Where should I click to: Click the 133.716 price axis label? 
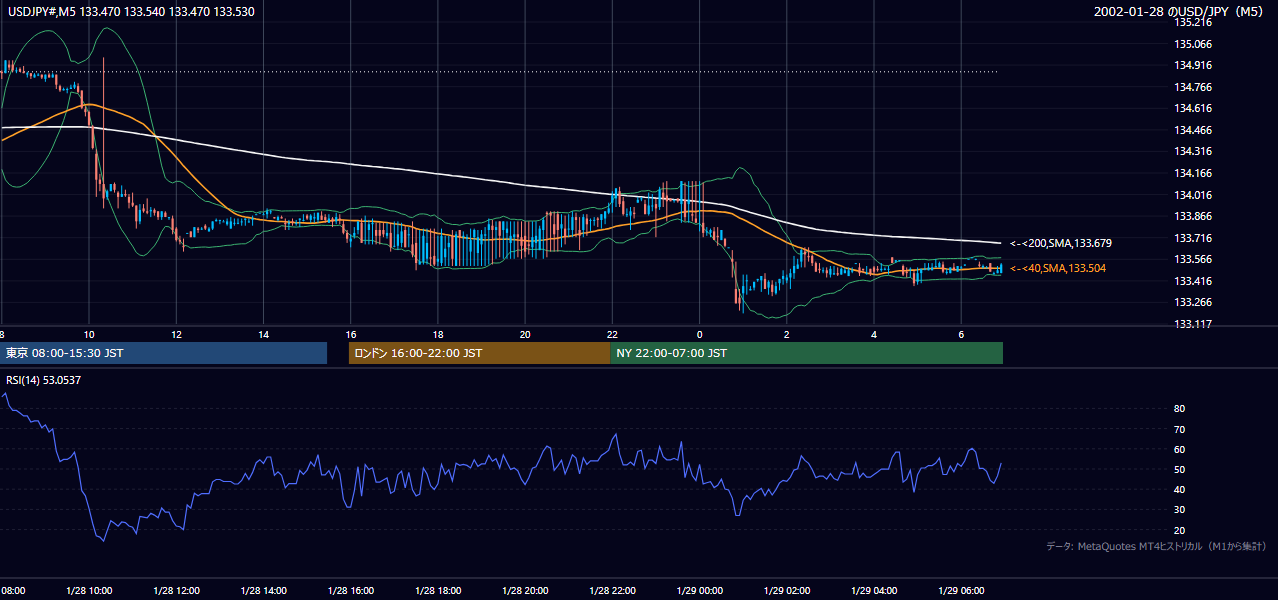click(1193, 238)
